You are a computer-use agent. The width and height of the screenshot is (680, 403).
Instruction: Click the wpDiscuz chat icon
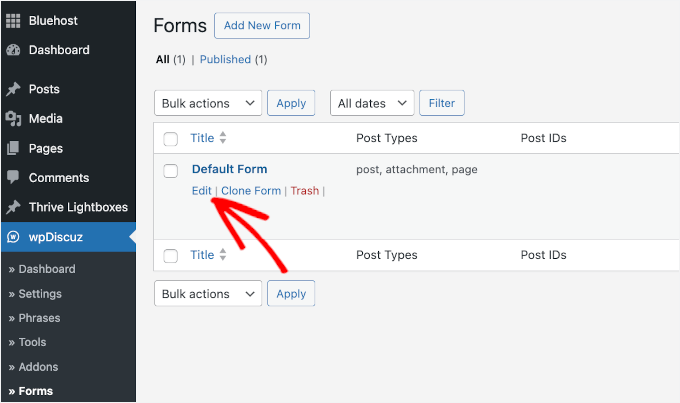[13, 238]
